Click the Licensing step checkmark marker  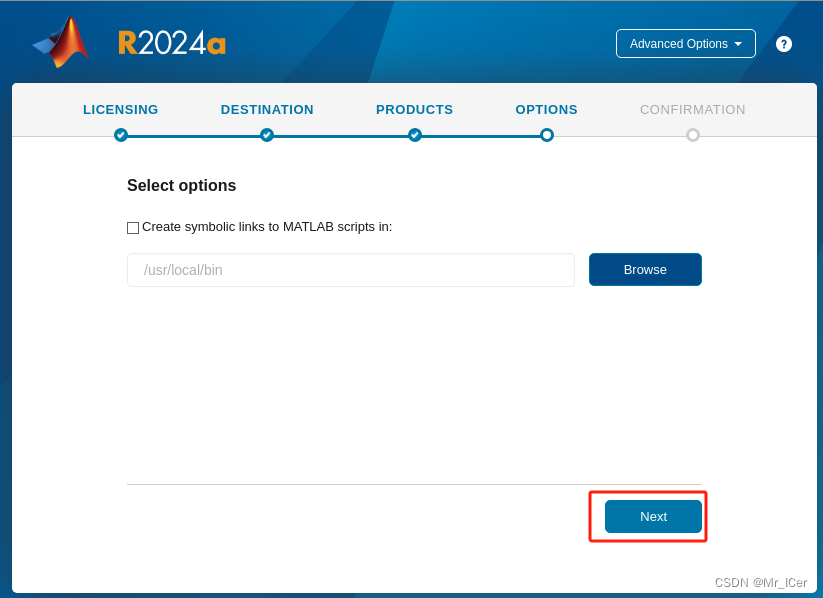[x=121, y=135]
